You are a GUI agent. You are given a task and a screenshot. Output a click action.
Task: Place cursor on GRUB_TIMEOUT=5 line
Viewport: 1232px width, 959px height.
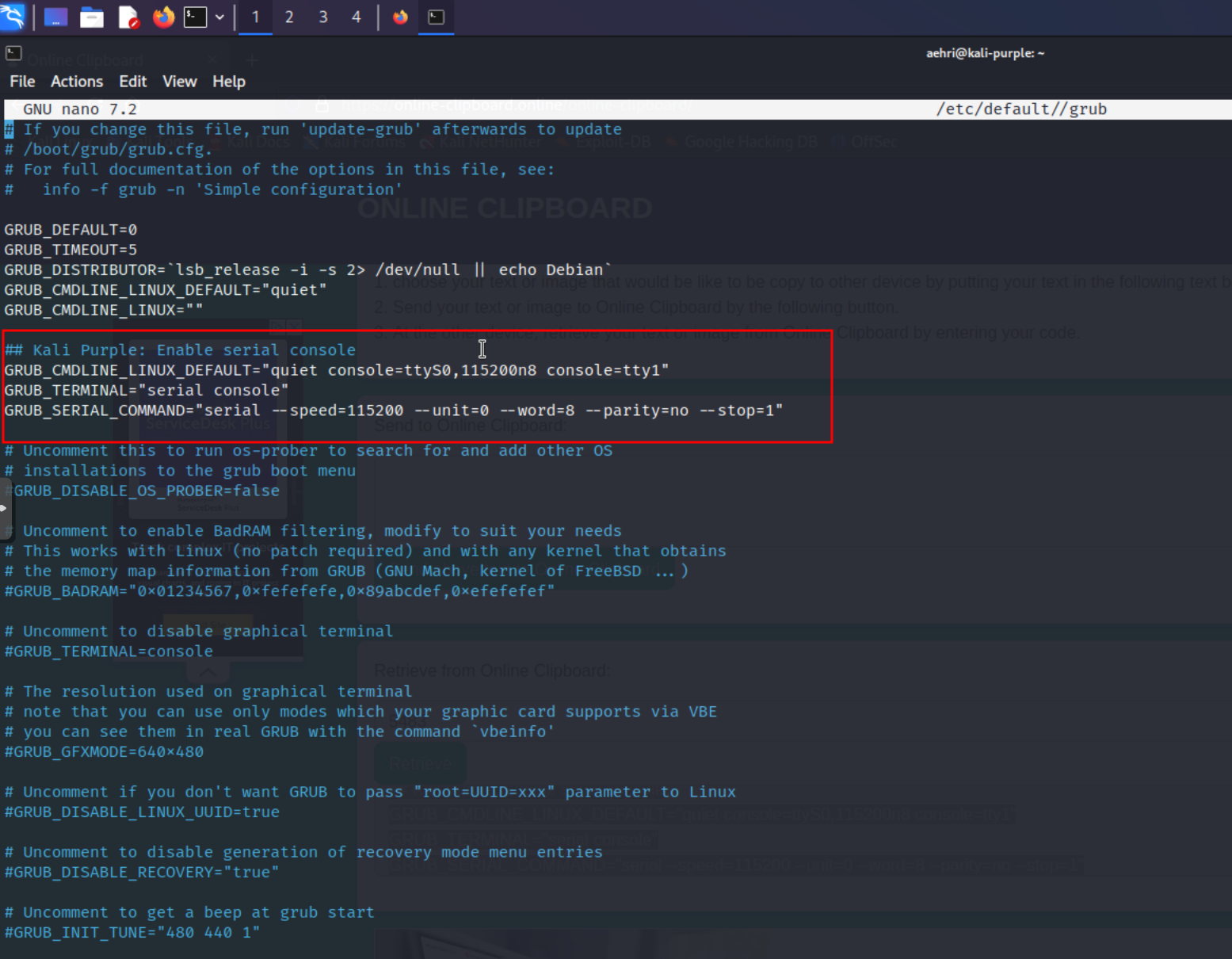click(x=71, y=250)
